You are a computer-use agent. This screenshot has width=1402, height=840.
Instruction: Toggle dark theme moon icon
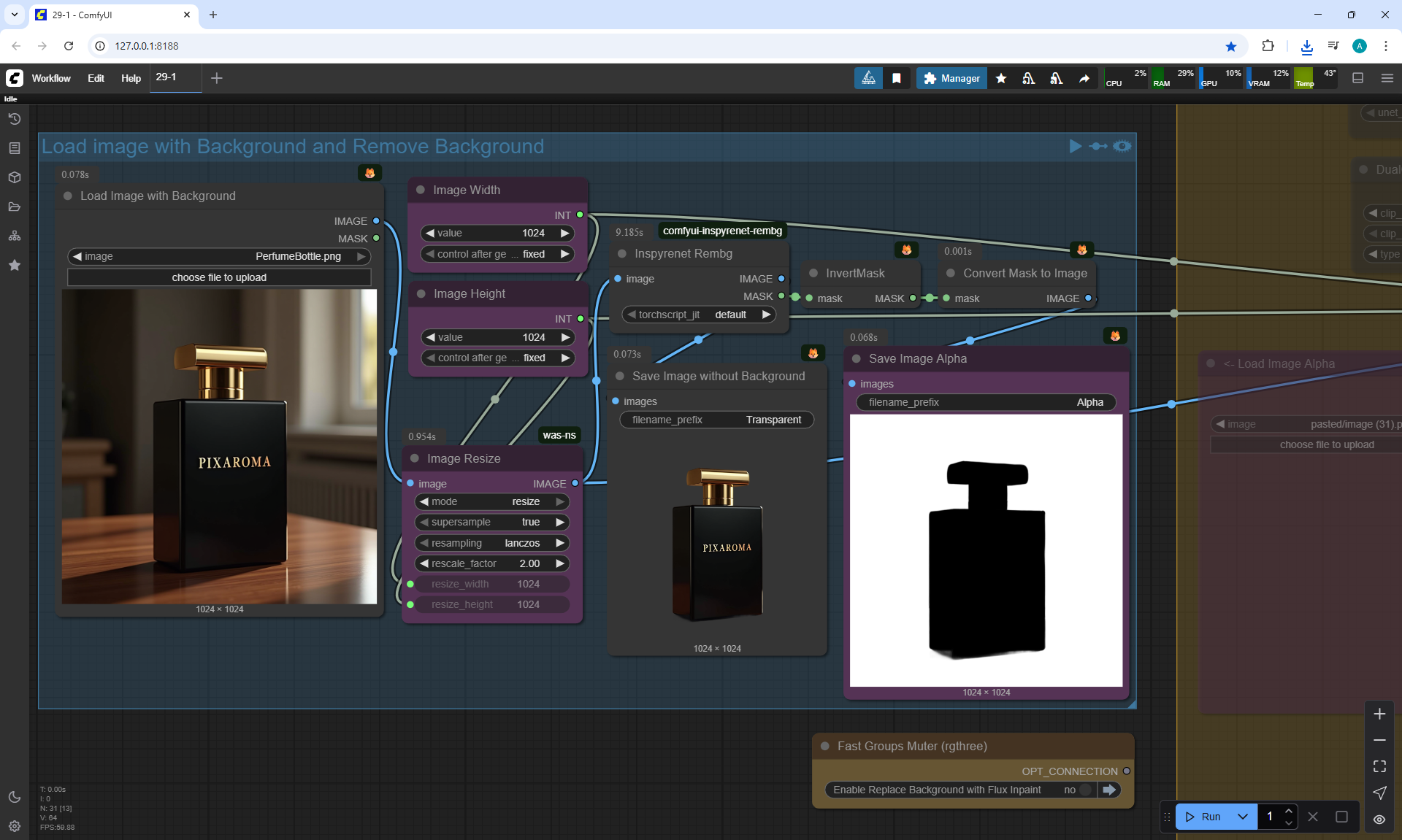point(14,797)
